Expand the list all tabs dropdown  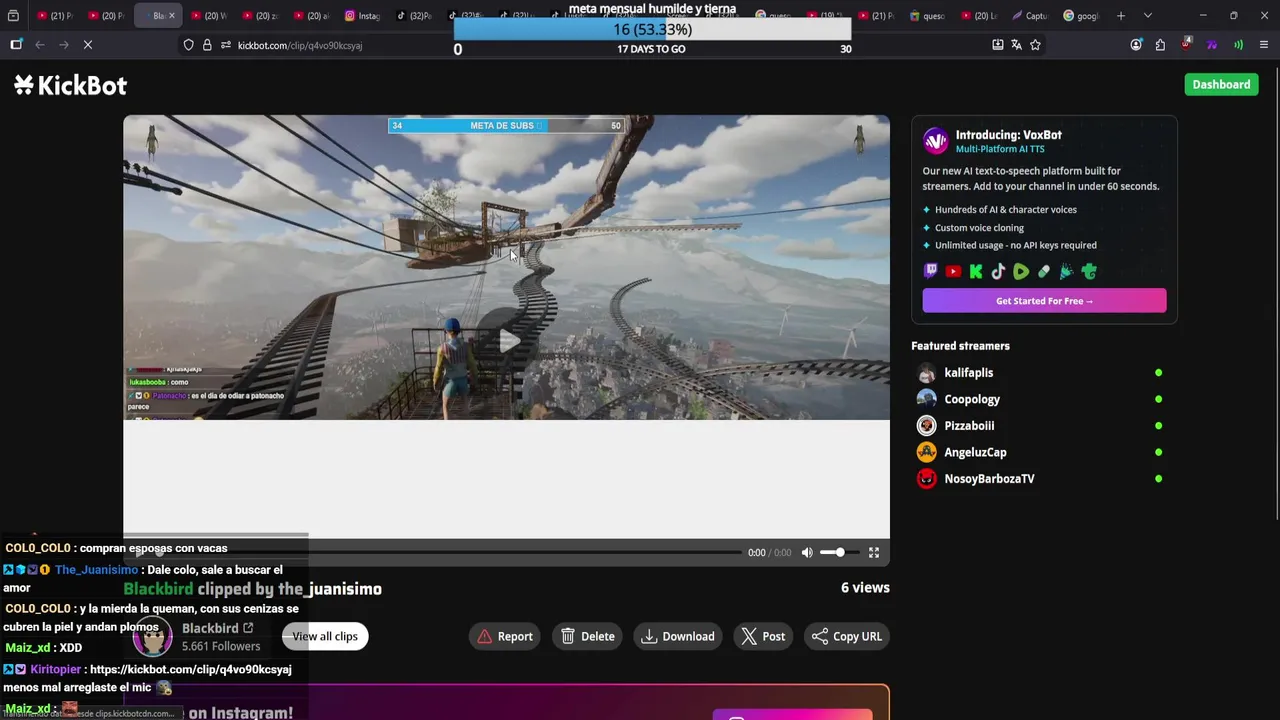(1148, 16)
